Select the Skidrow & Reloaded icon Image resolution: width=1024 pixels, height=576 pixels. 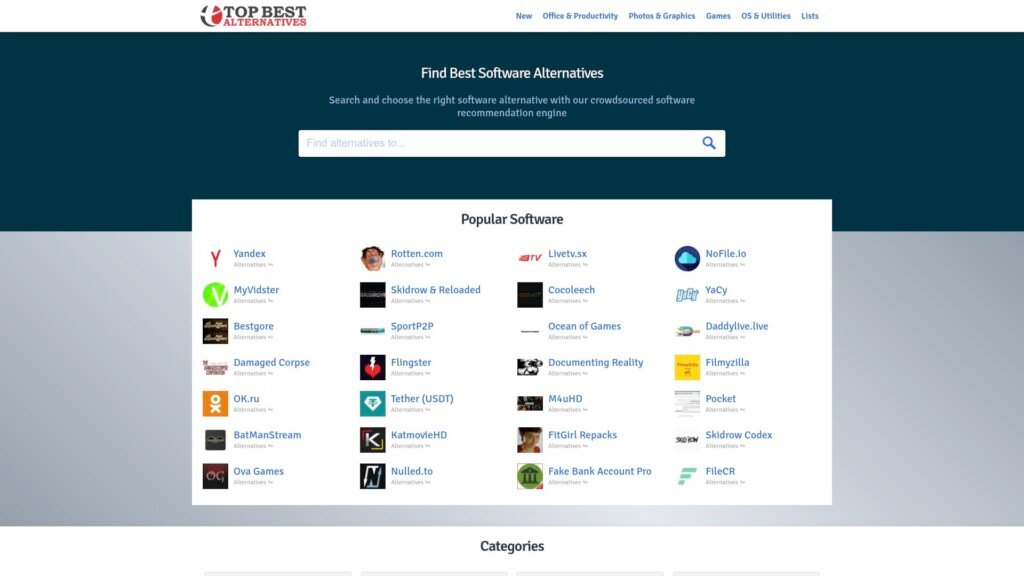[x=373, y=295]
